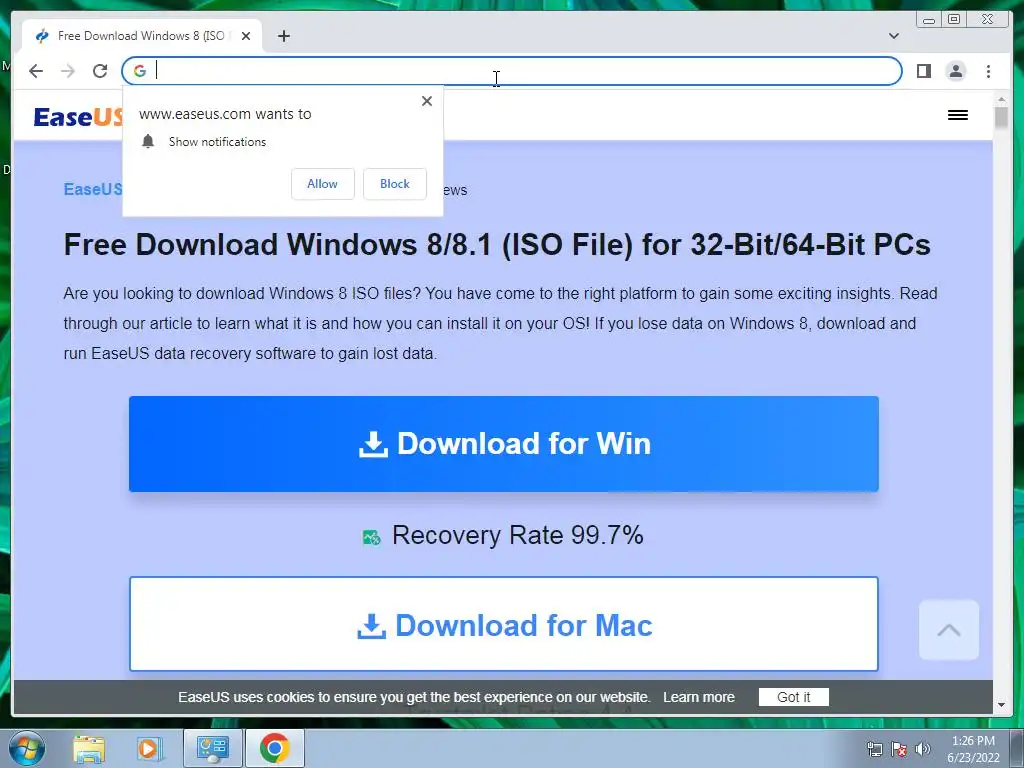This screenshot has width=1024, height=768.
Task: Accept cookies with Got it button
Action: tap(793, 697)
